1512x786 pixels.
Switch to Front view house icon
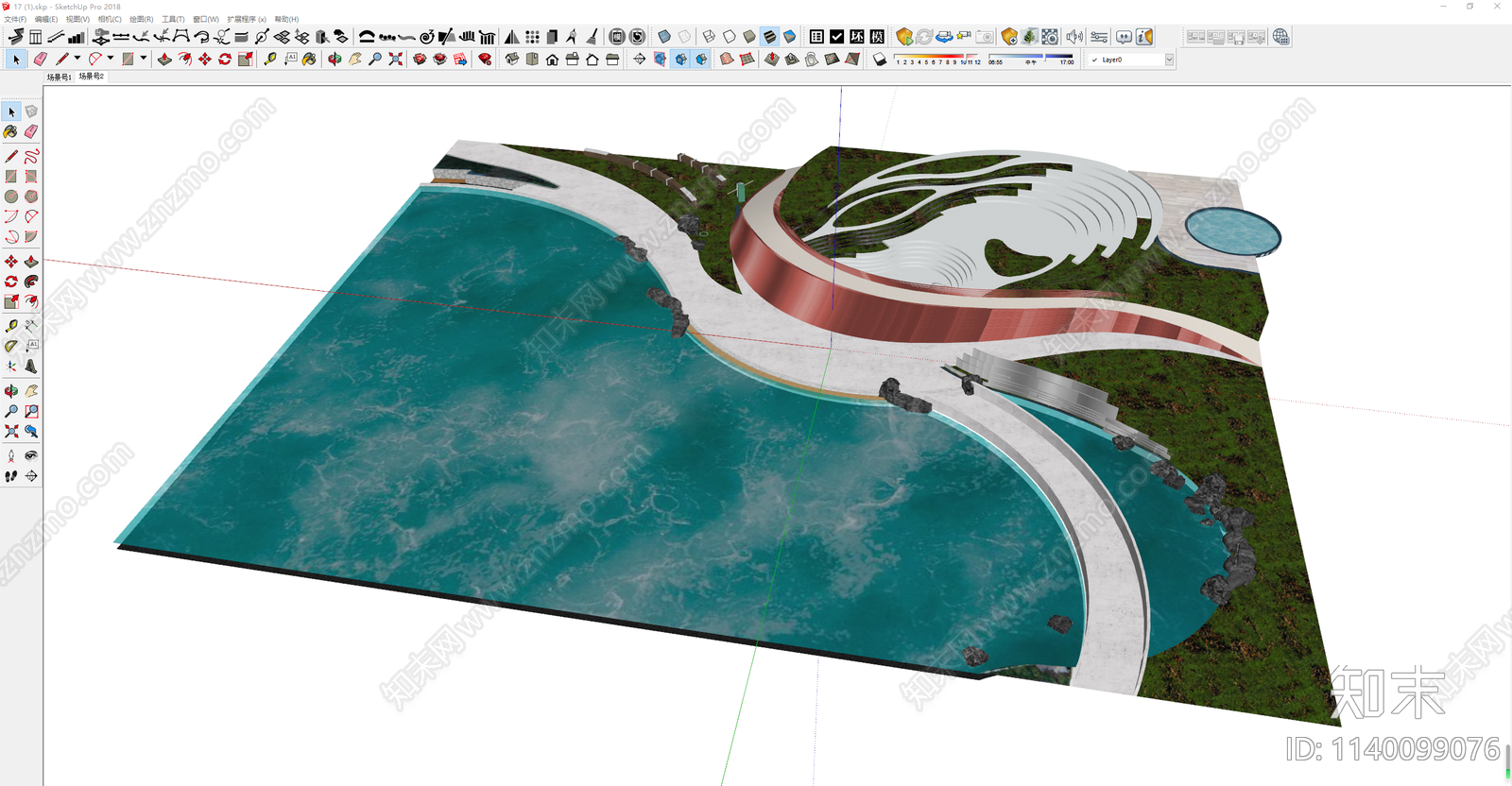pyautogui.click(x=552, y=60)
